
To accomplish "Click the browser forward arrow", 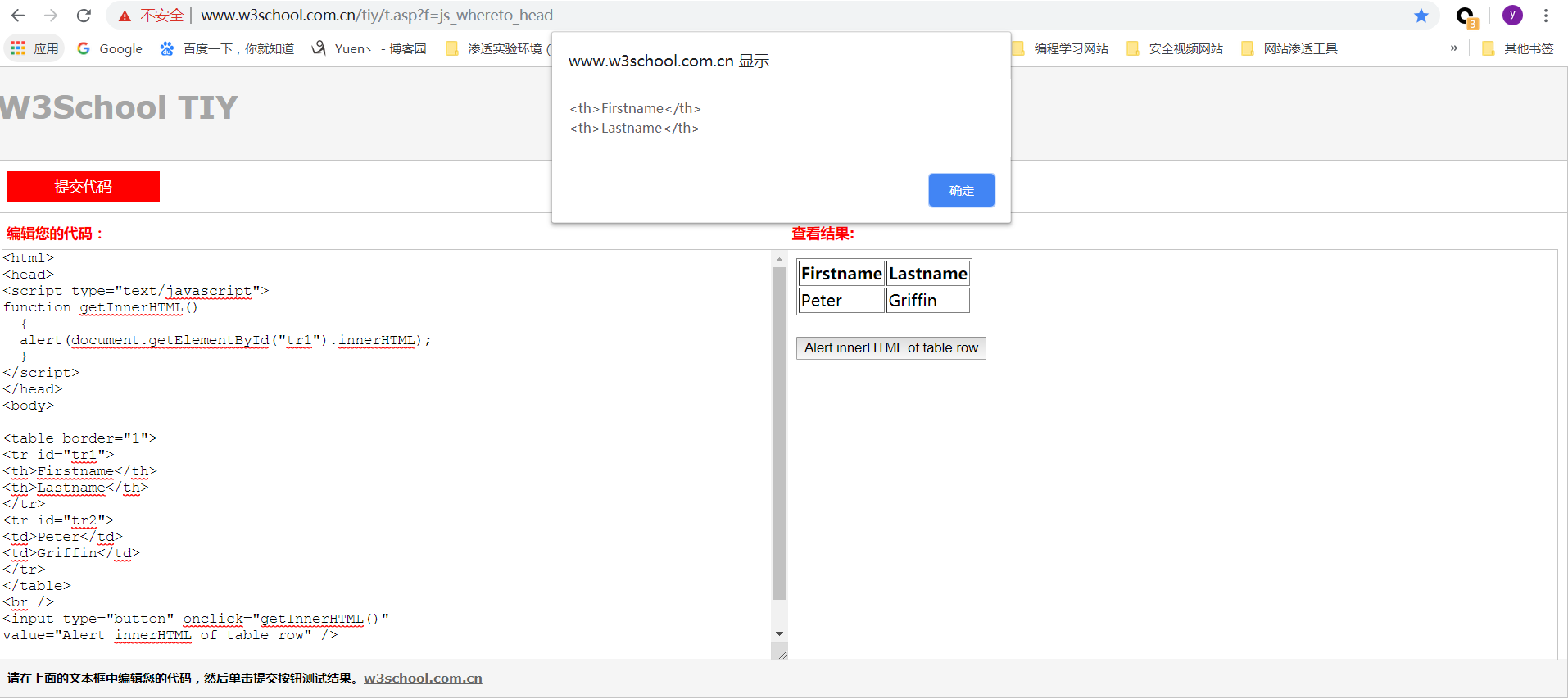I will (51, 16).
